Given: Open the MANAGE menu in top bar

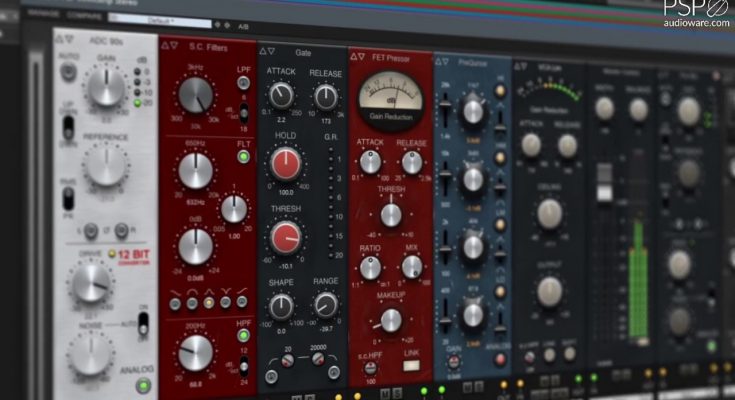Looking at the screenshot, I should click(44, 13).
